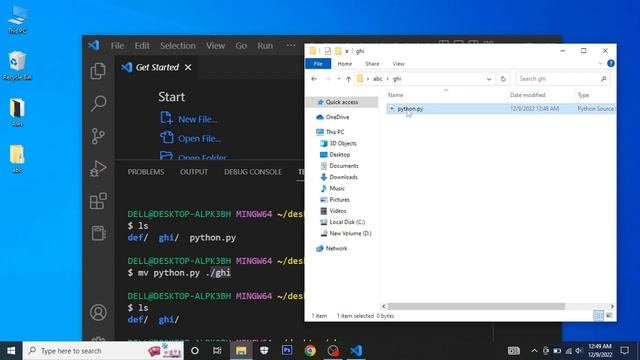Open the View ribbon tab in File Explorer
Screen dimensions: 640x360
pyautogui.click(x=398, y=64)
